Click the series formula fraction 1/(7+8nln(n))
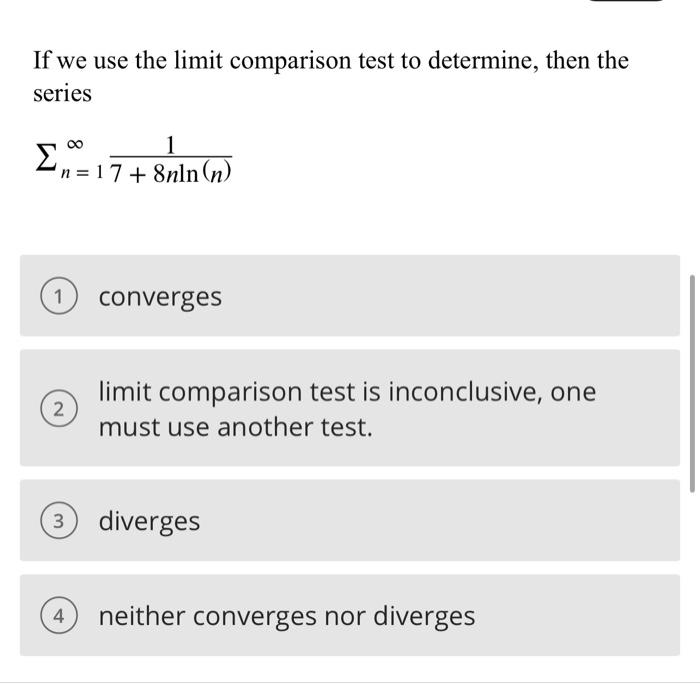The width and height of the screenshot is (700, 684). coord(171,160)
